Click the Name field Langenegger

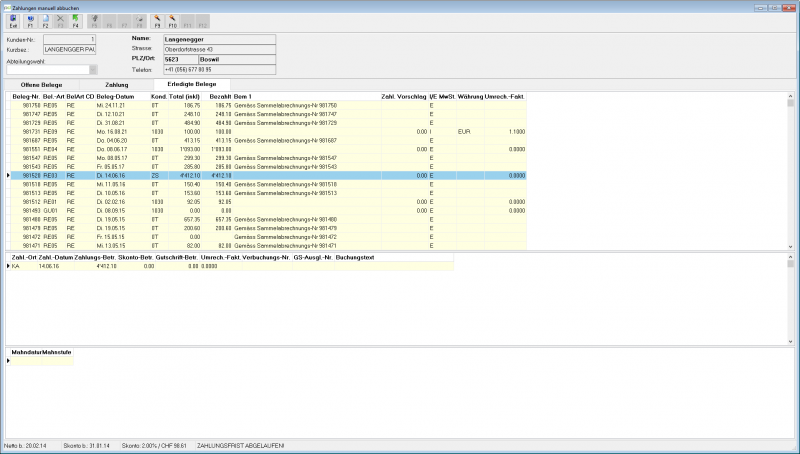219,39
